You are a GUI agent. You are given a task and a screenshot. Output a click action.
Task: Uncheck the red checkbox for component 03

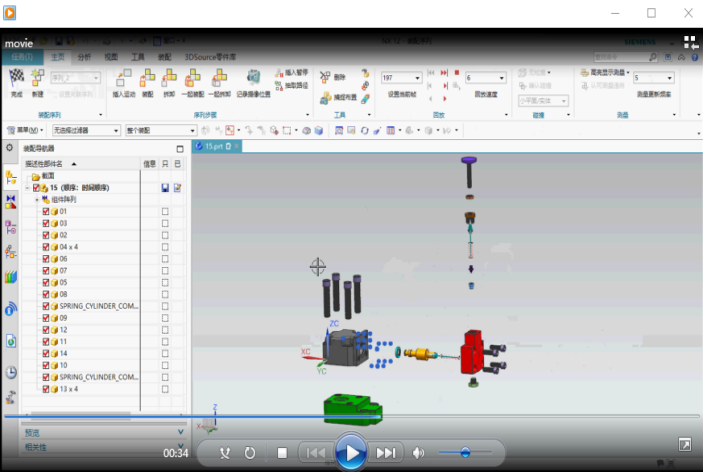46,223
